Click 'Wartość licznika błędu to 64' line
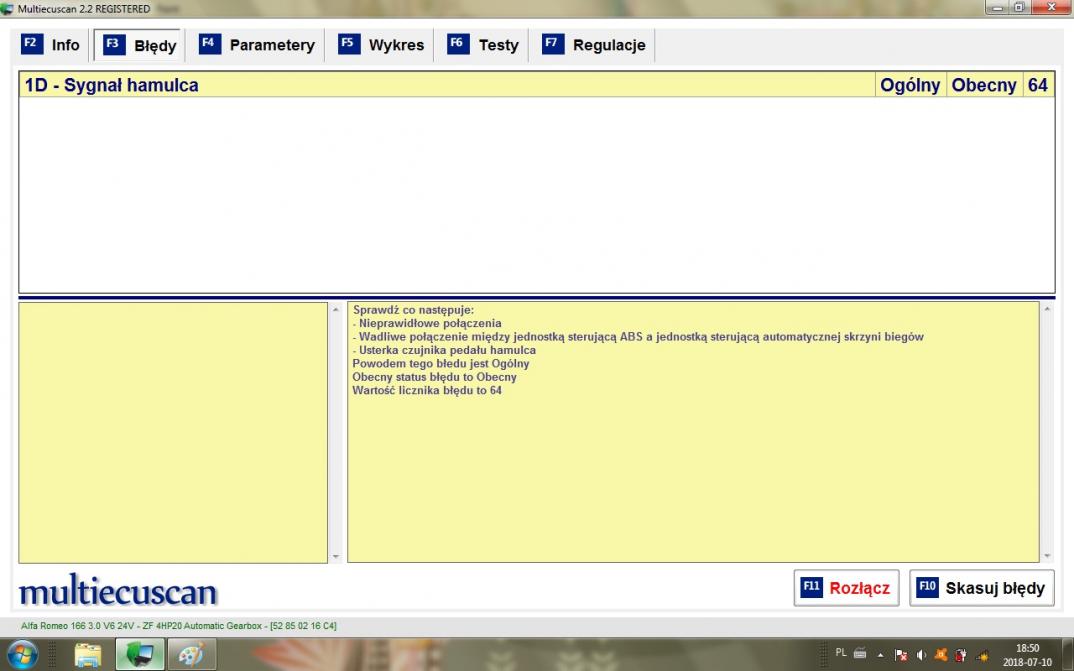Screen dimensions: 1074x671 coord(427,390)
